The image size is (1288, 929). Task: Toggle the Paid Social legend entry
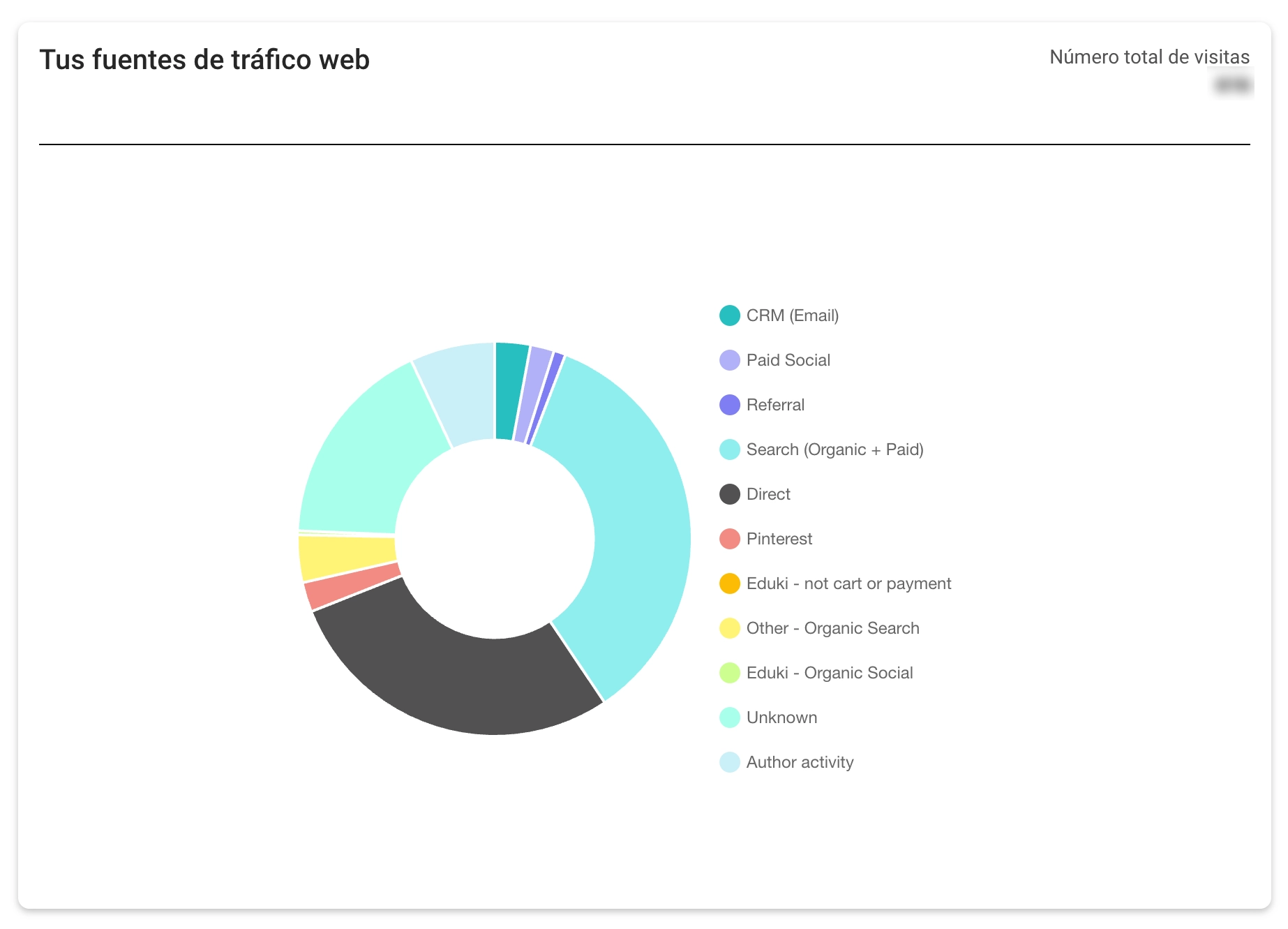coord(788,360)
